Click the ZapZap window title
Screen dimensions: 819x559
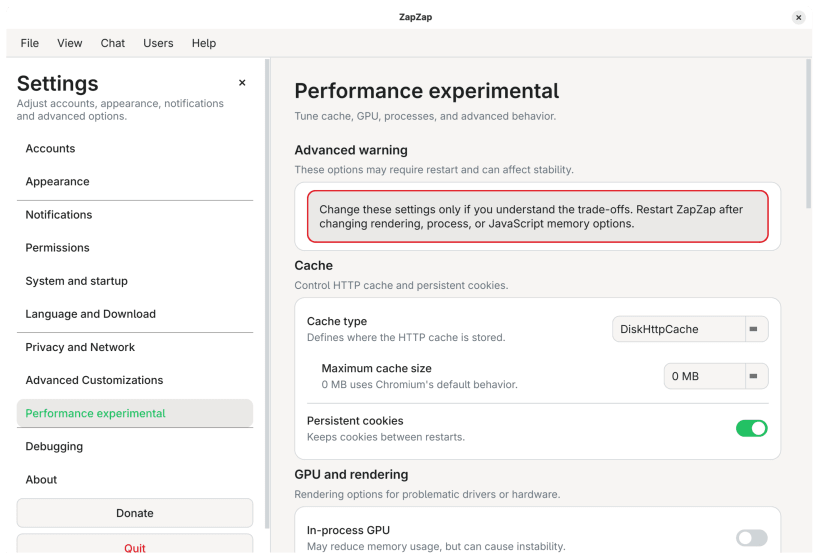415,17
